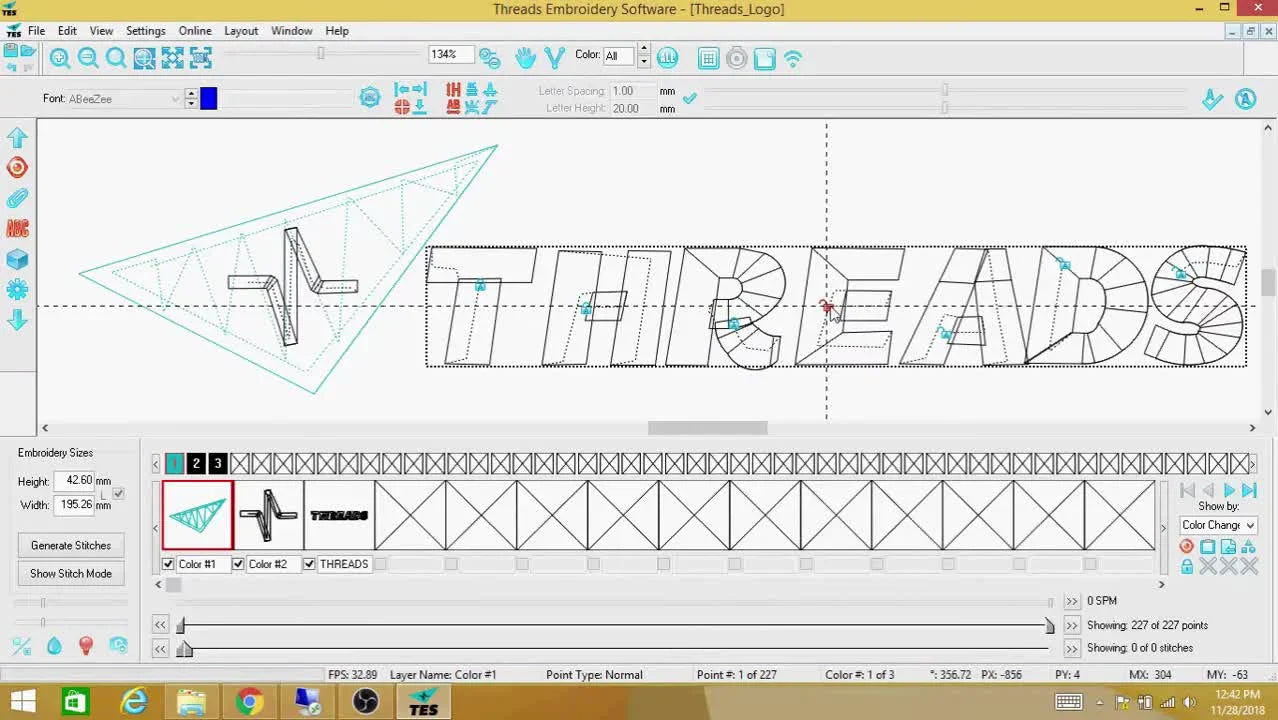
Task: Click the wifi/connection icon on the toolbar
Action: coord(792,58)
